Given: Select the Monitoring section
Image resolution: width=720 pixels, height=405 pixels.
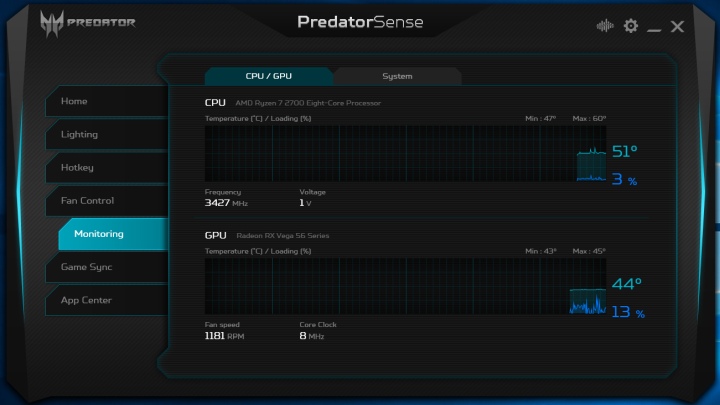Looking at the screenshot, I should (113, 234).
